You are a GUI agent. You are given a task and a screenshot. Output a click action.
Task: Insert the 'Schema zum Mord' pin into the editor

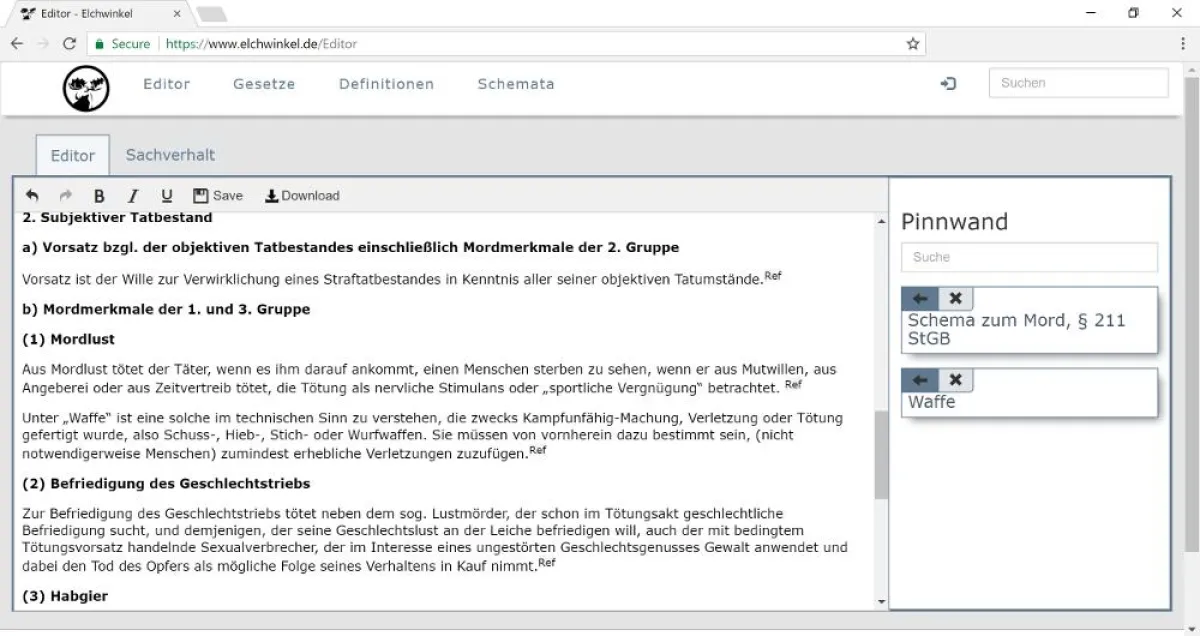[919, 297]
